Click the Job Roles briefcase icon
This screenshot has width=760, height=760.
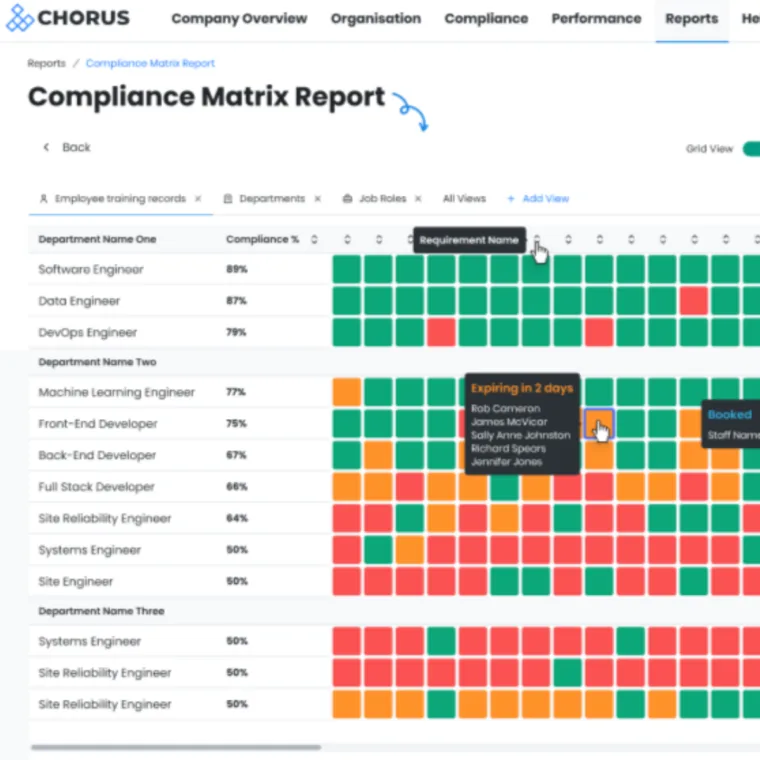pyautogui.click(x=347, y=199)
